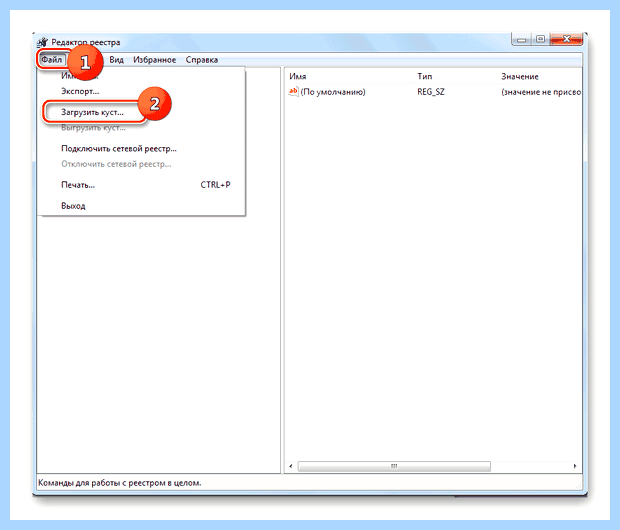Minimize the Редактор реестра window
This screenshot has width=620, height=530.
coord(522,40)
